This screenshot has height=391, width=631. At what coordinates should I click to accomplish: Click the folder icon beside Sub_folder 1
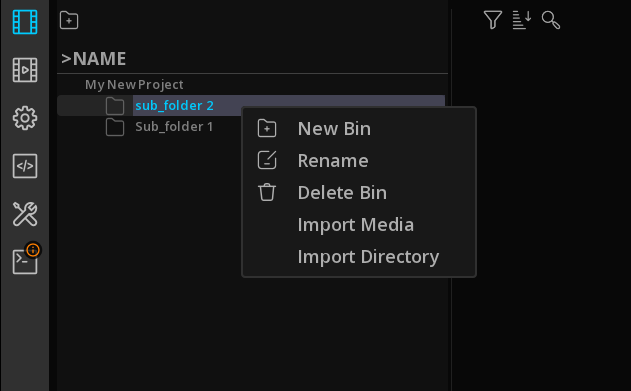pyautogui.click(x=115, y=127)
